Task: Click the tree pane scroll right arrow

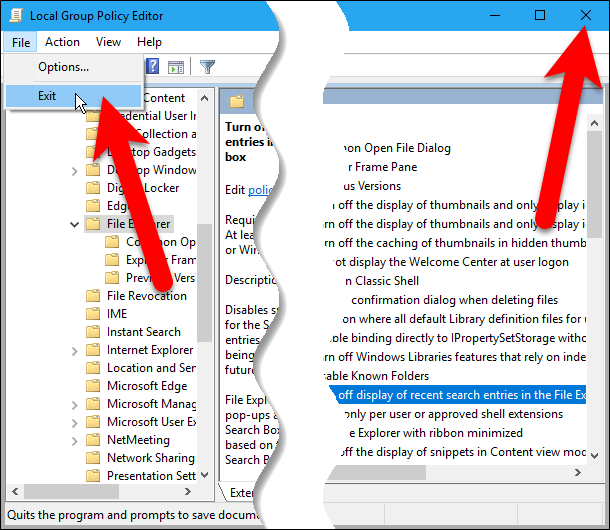Action: tap(188, 491)
